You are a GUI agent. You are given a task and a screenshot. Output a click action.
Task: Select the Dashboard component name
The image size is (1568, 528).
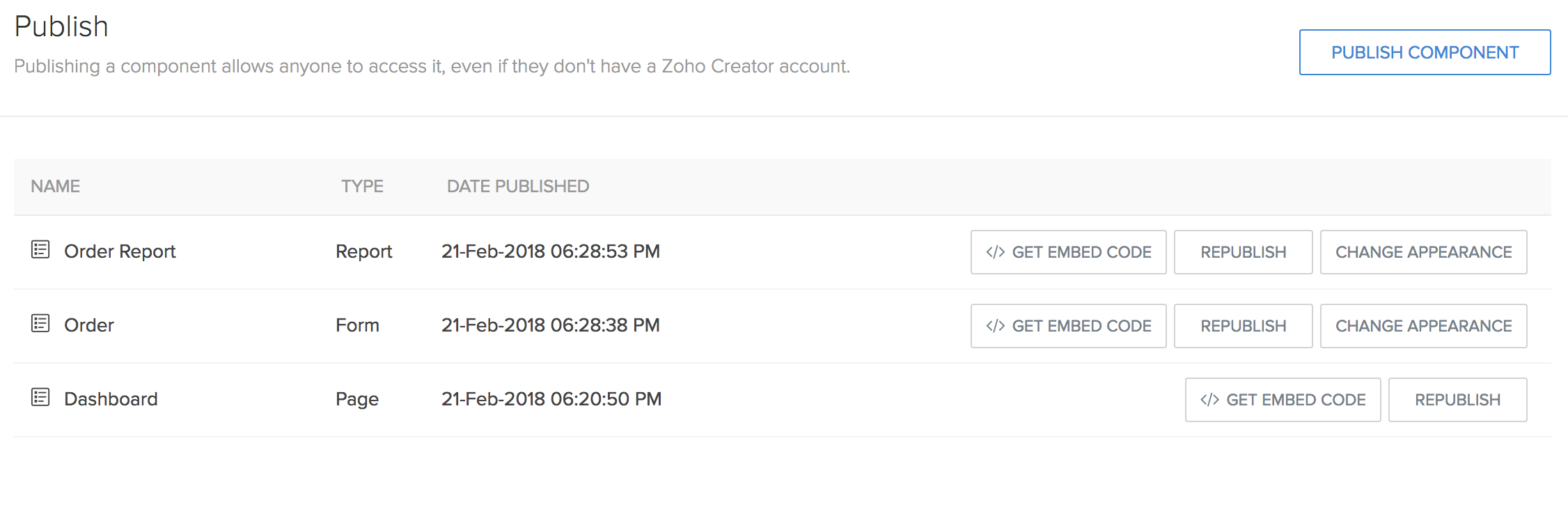coord(111,399)
